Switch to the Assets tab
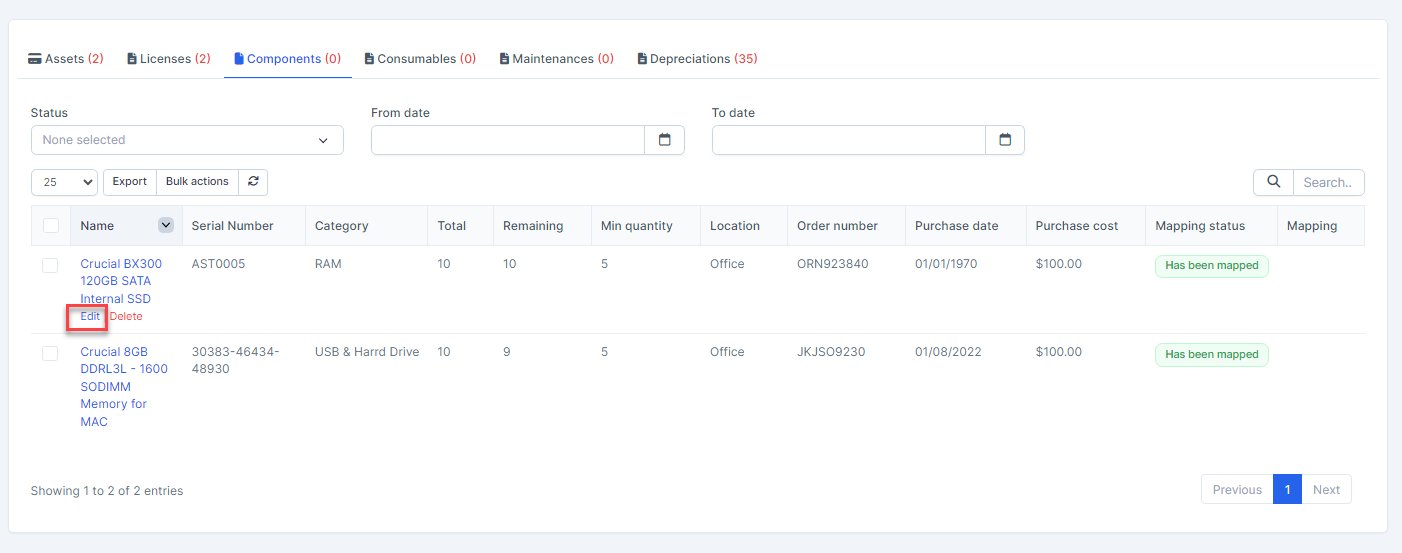The image size is (1402, 553). 66,59
